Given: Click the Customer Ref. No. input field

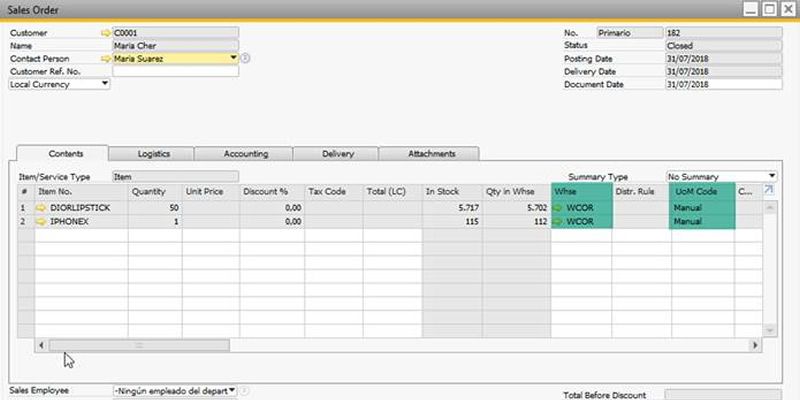Looking at the screenshot, I should click(175, 72).
